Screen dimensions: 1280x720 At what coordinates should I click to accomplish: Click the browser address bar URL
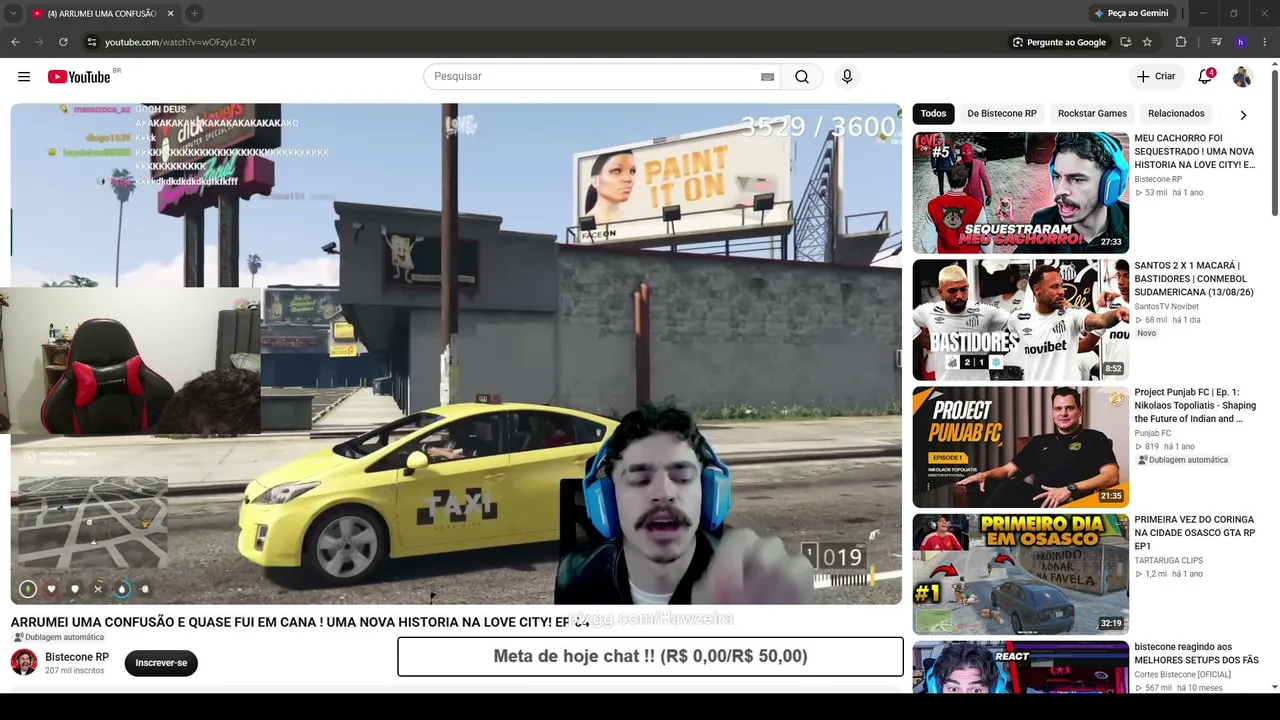(x=181, y=42)
